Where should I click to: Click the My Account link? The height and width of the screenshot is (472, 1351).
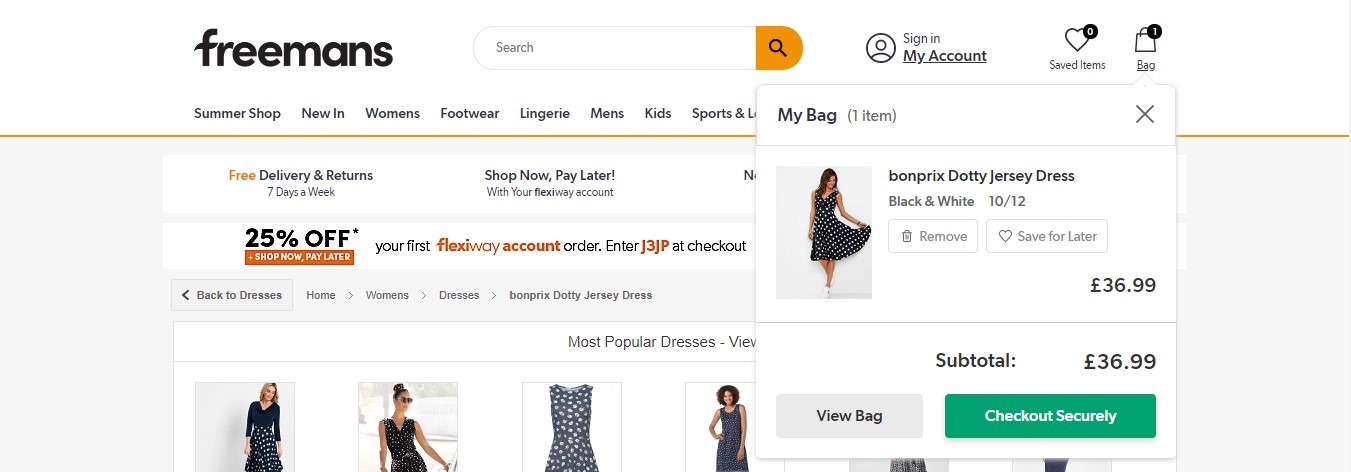pos(944,56)
